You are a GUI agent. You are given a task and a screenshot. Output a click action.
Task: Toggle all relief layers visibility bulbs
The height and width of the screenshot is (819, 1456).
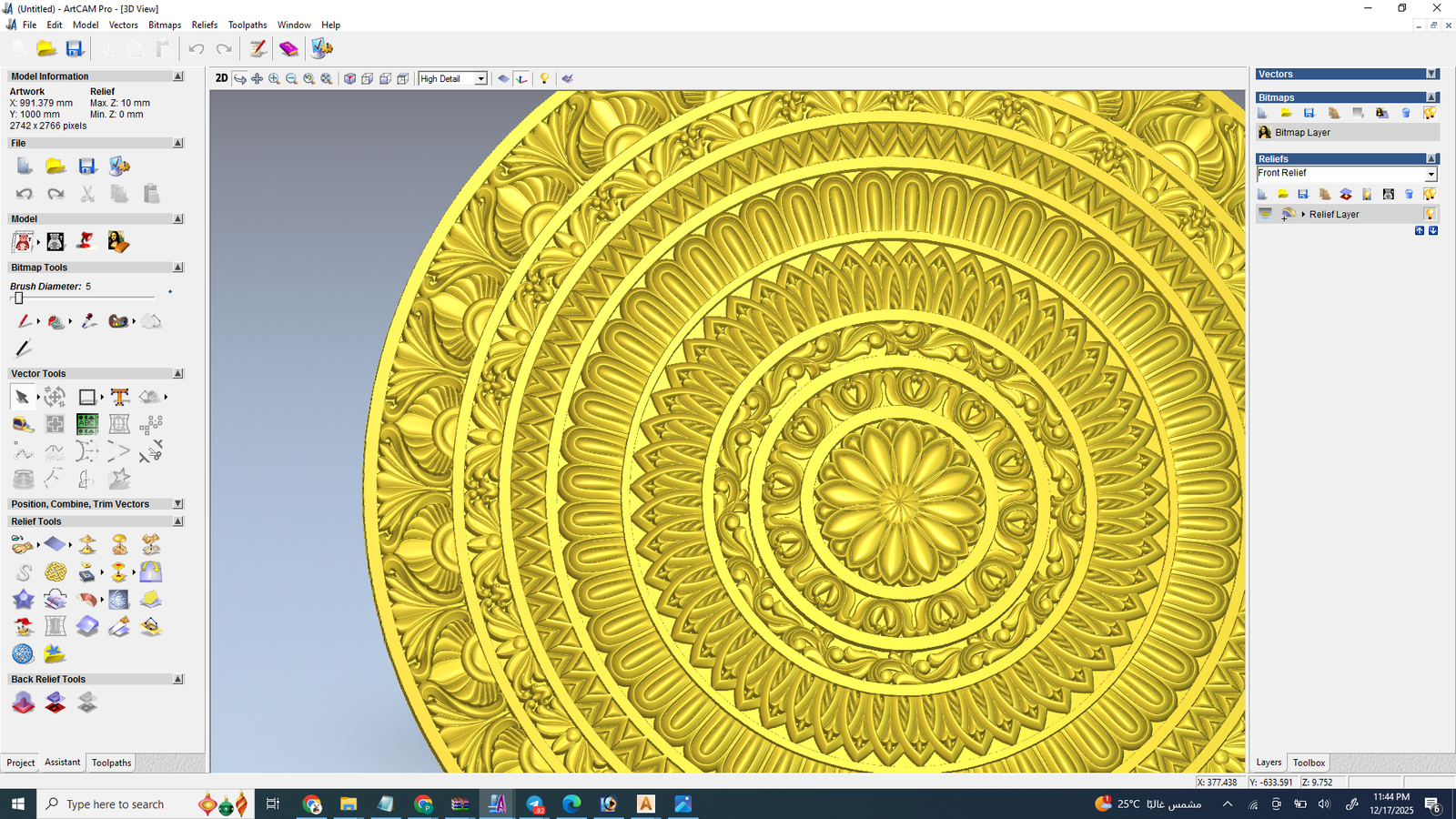pyautogui.click(x=1430, y=194)
